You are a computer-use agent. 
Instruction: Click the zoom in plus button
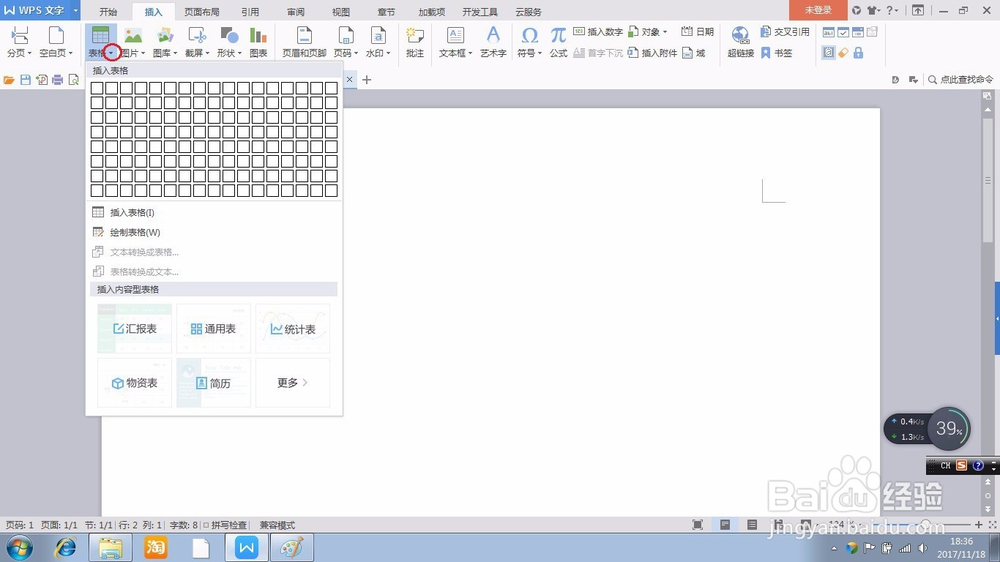978,524
